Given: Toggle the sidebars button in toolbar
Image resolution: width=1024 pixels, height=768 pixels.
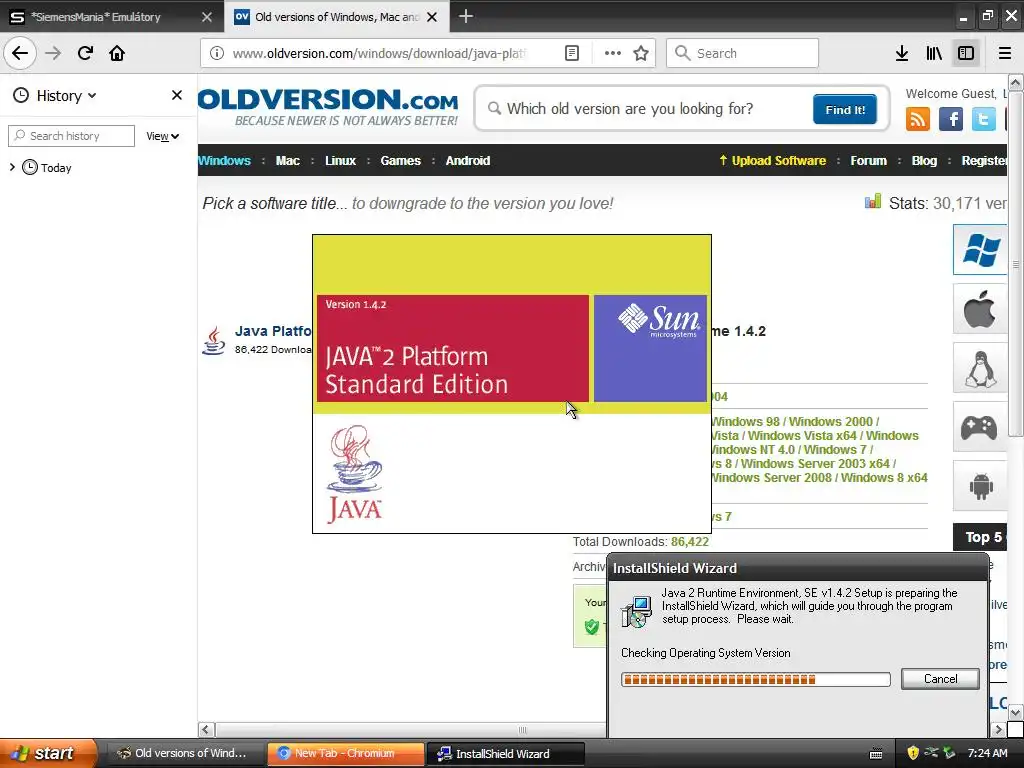Looking at the screenshot, I should coord(966,53).
